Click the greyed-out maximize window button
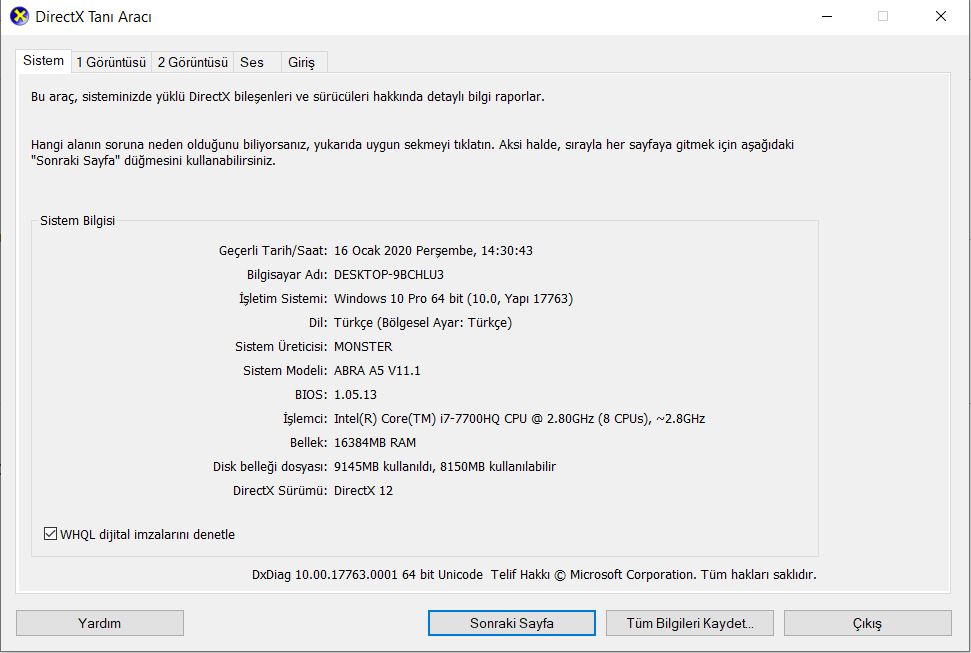 point(883,16)
